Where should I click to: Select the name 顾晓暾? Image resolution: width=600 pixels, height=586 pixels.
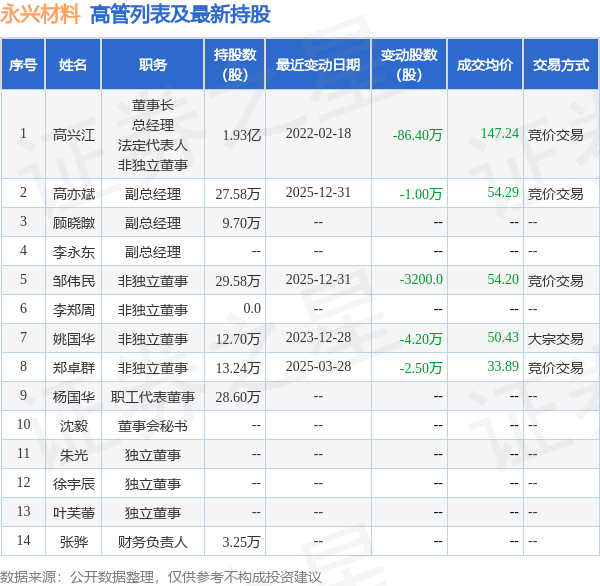pyautogui.click(x=73, y=223)
